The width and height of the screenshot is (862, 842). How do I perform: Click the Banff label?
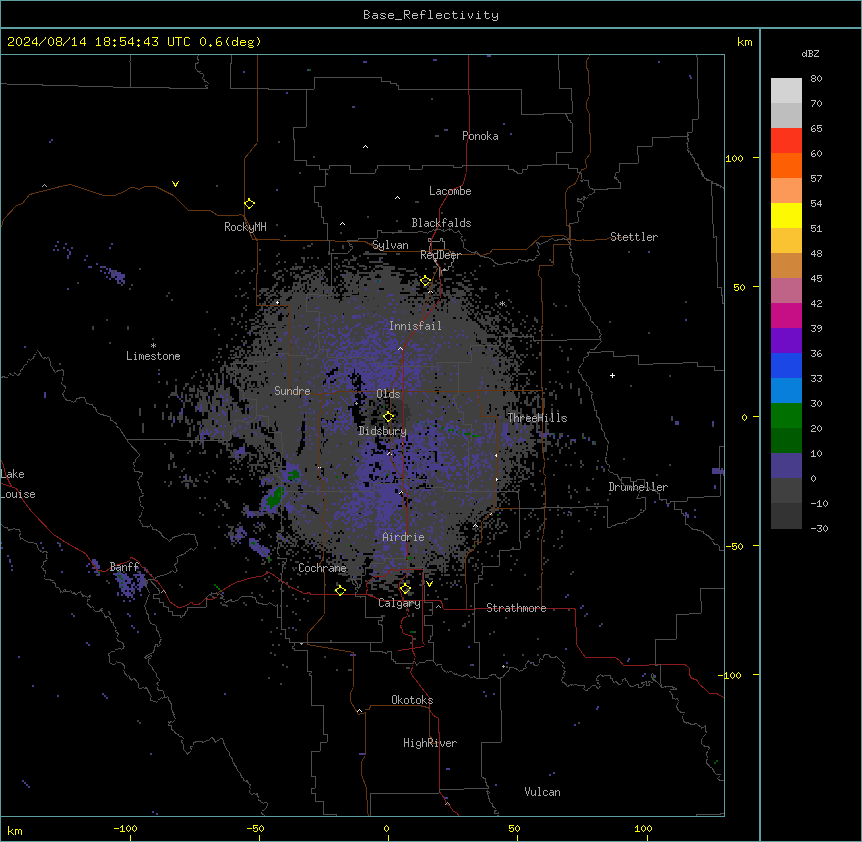click(124, 567)
